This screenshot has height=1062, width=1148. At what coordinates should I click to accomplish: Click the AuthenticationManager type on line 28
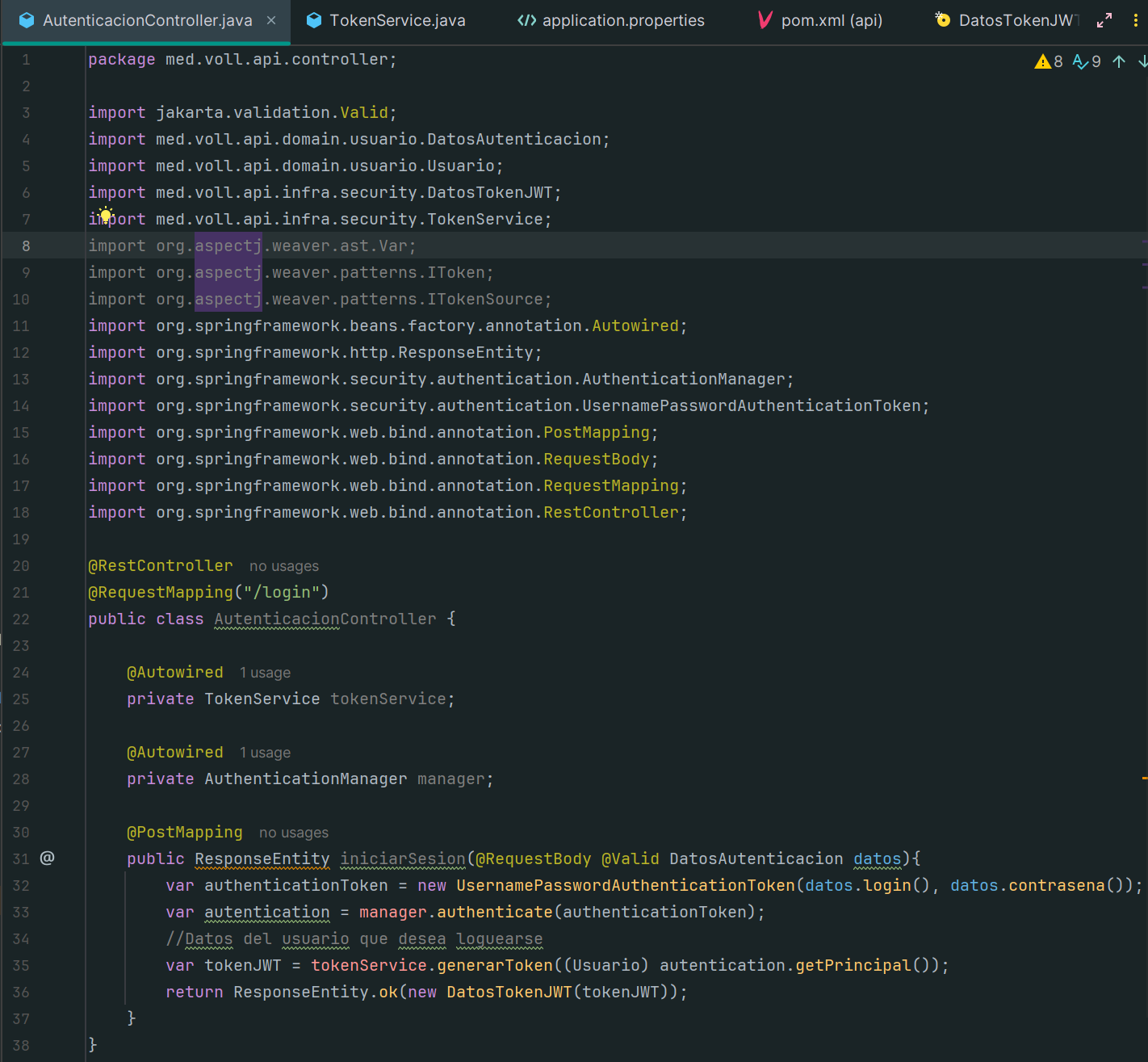click(x=306, y=779)
